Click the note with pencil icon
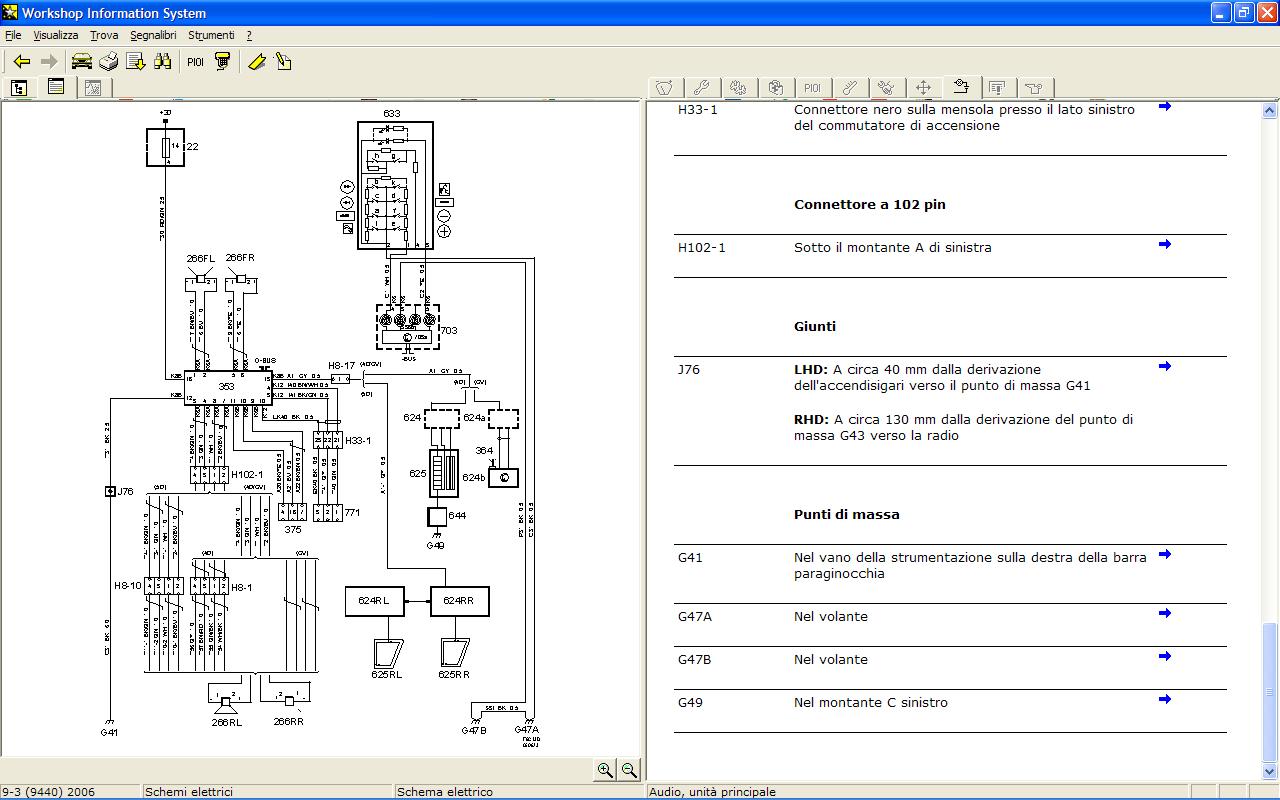Viewport: 1280px width, 800px height. tap(283, 62)
